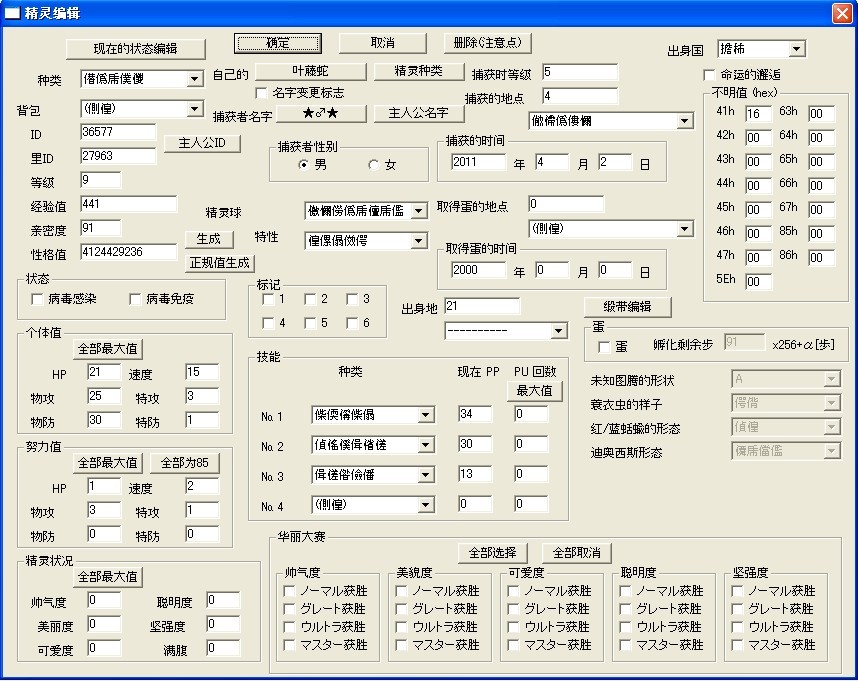Click 全部选择 in 华丽大赛 section
Viewport: 858px width, 681px height.
pos(492,552)
